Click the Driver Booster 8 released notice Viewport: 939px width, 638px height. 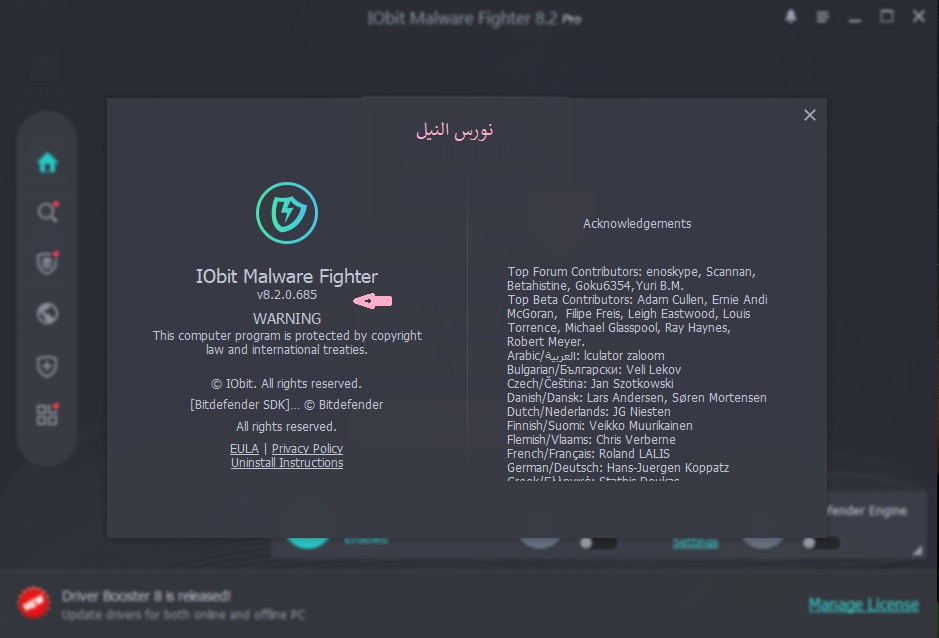(145, 596)
